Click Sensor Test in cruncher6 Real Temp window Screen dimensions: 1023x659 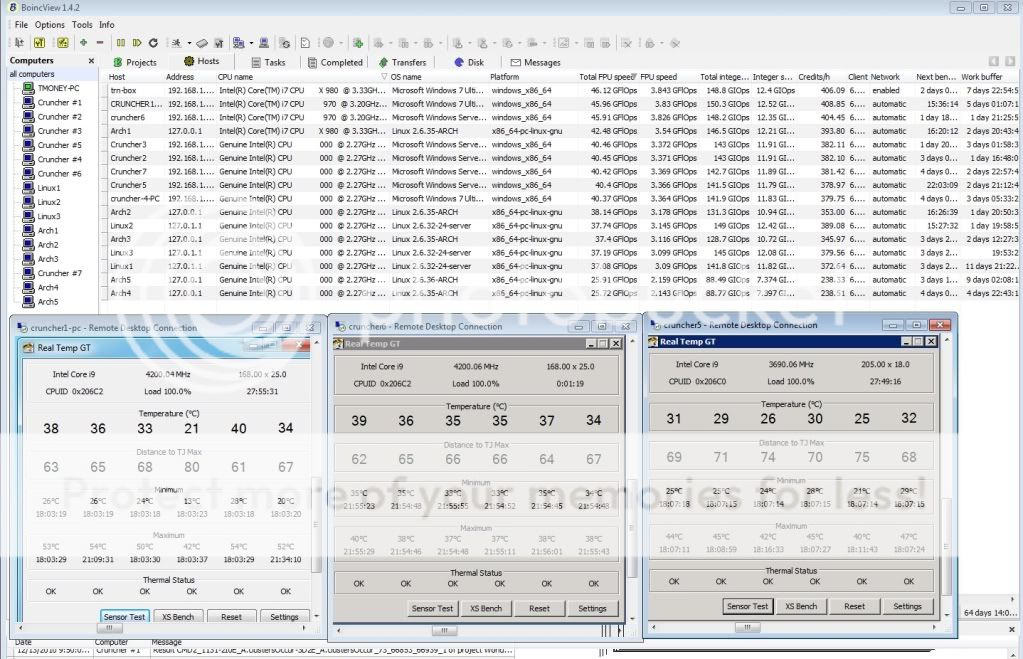pos(432,608)
